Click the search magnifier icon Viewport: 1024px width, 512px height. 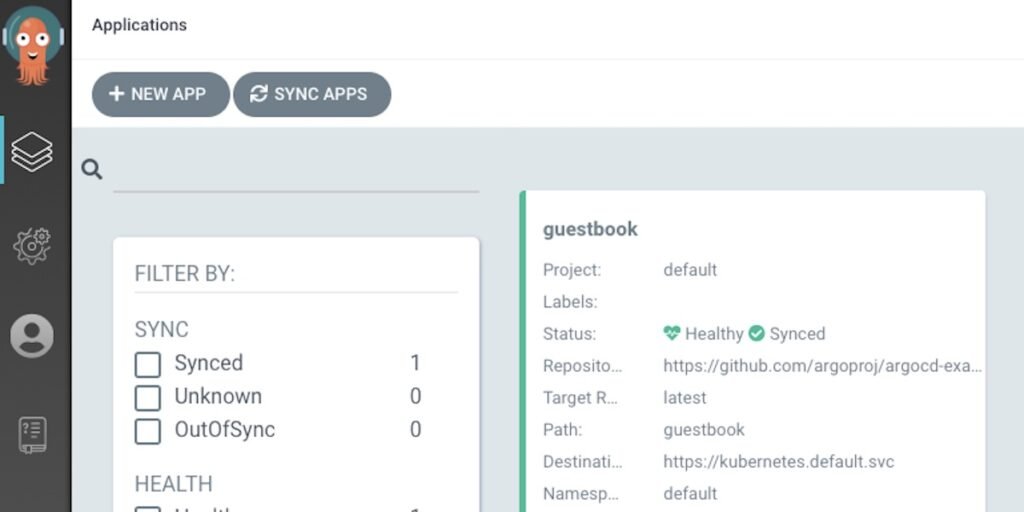(92, 170)
